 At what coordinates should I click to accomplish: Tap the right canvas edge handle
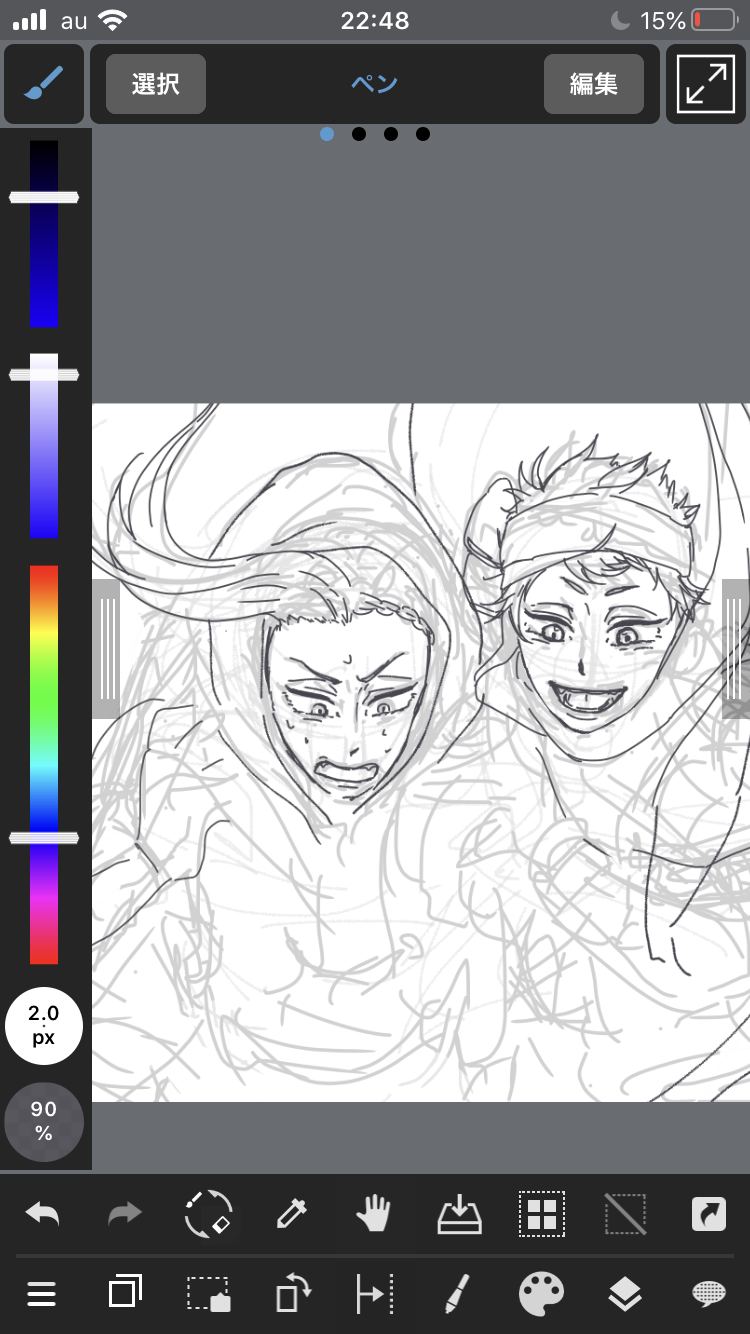[735, 649]
